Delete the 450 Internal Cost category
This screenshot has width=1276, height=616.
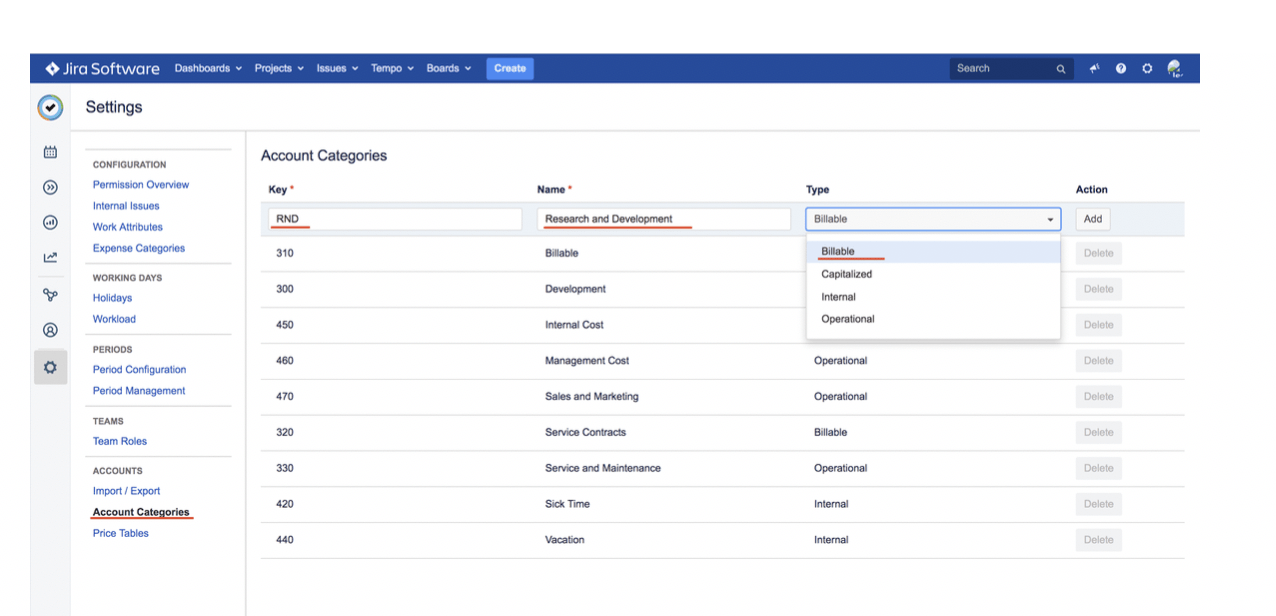point(1098,325)
